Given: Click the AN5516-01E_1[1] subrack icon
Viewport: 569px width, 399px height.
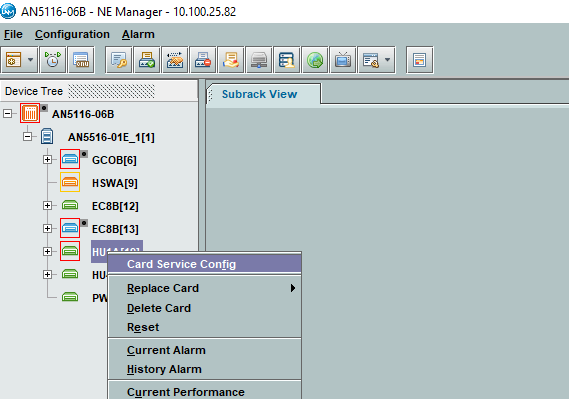Looking at the screenshot, I should pos(47,137).
